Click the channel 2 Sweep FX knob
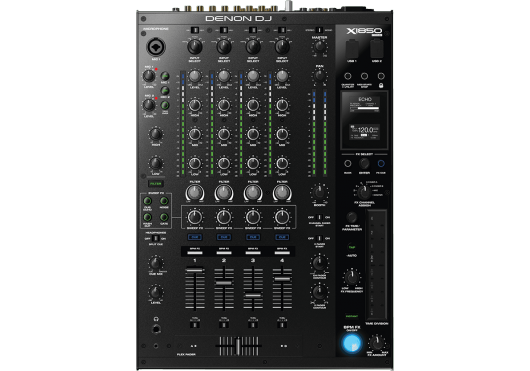 coord(224,218)
